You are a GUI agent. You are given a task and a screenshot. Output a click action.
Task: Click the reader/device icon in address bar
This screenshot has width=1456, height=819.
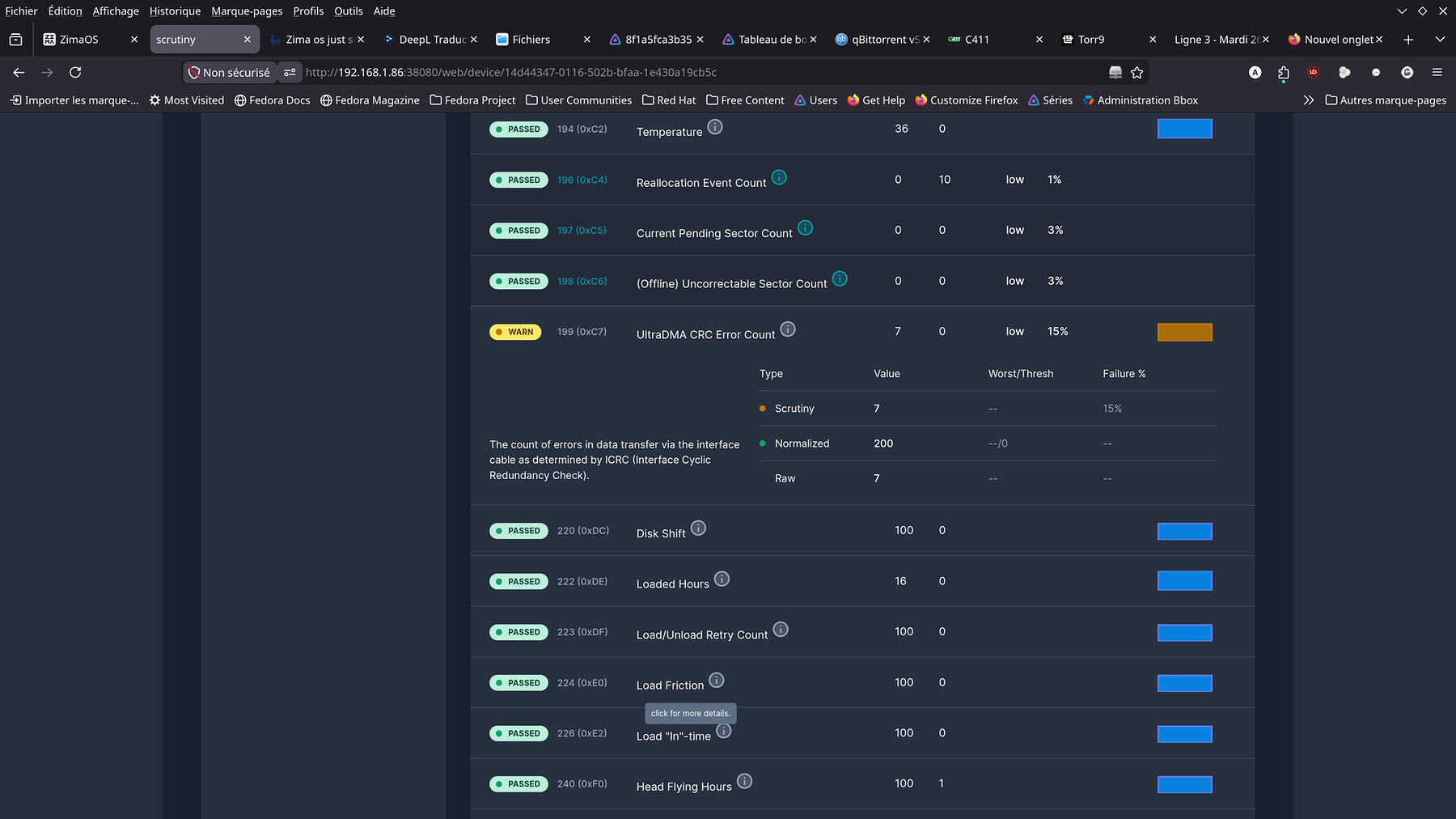click(1115, 72)
